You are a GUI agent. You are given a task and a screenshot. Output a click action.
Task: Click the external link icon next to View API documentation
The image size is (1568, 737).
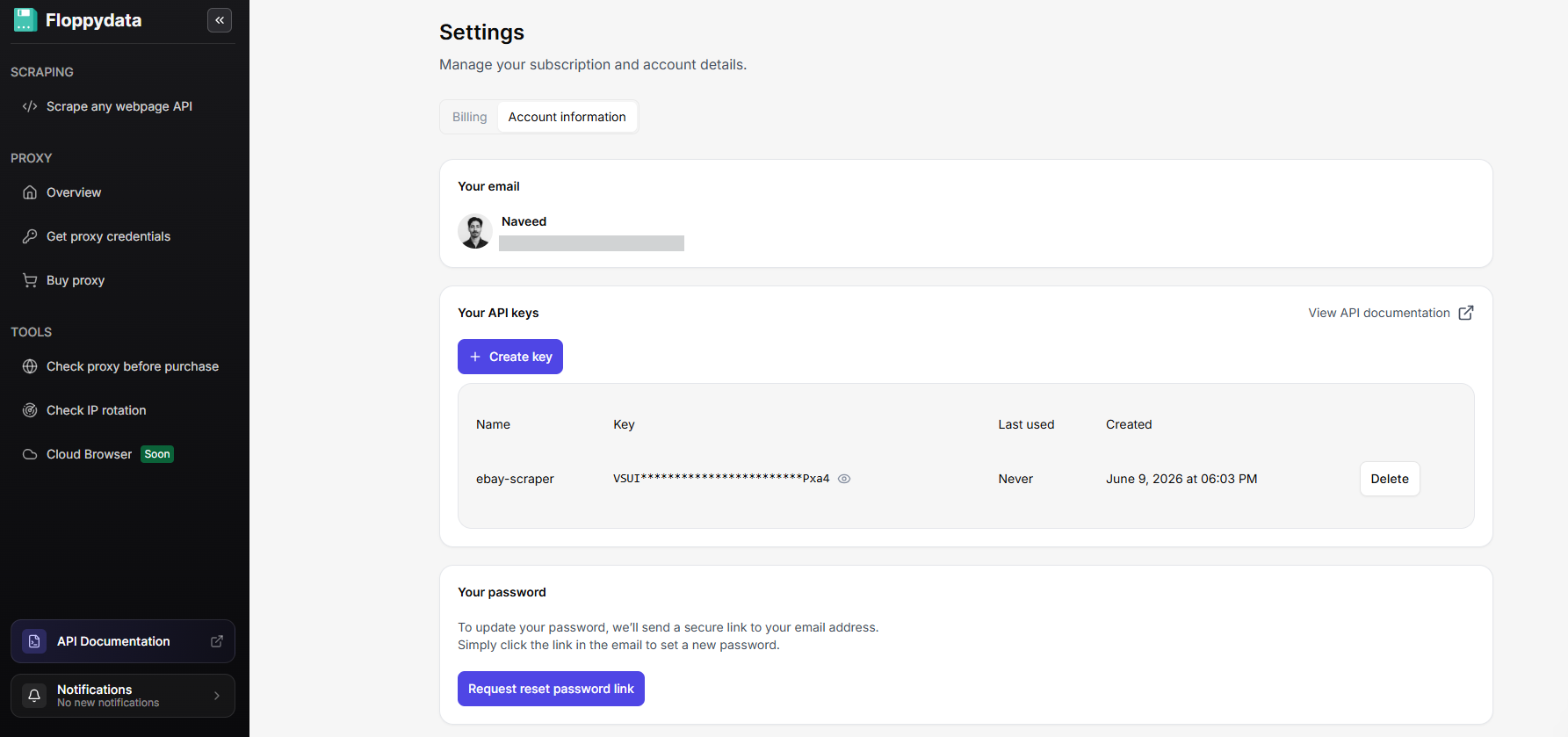click(x=1466, y=313)
